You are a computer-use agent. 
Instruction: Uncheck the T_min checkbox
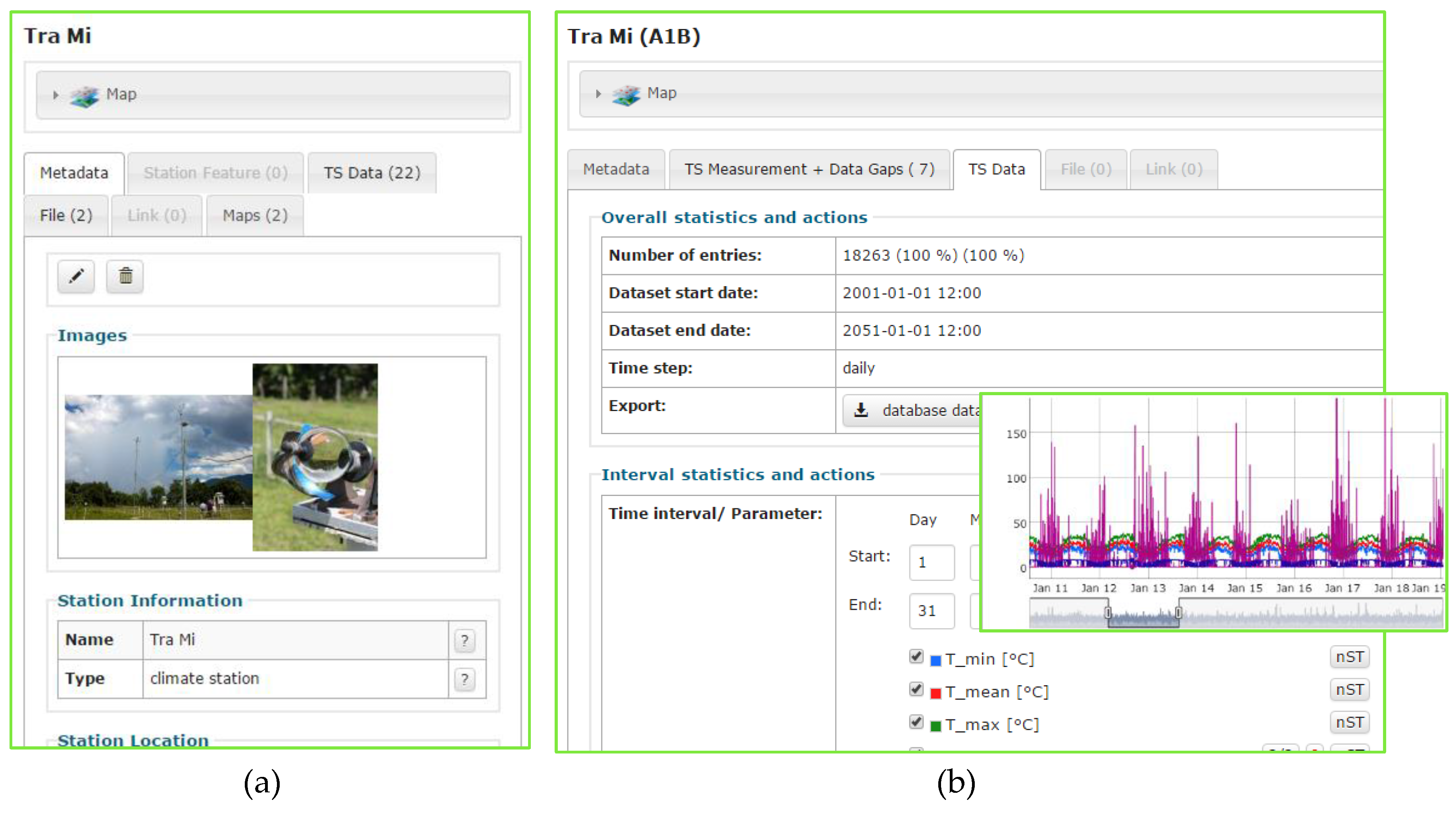pos(916,656)
